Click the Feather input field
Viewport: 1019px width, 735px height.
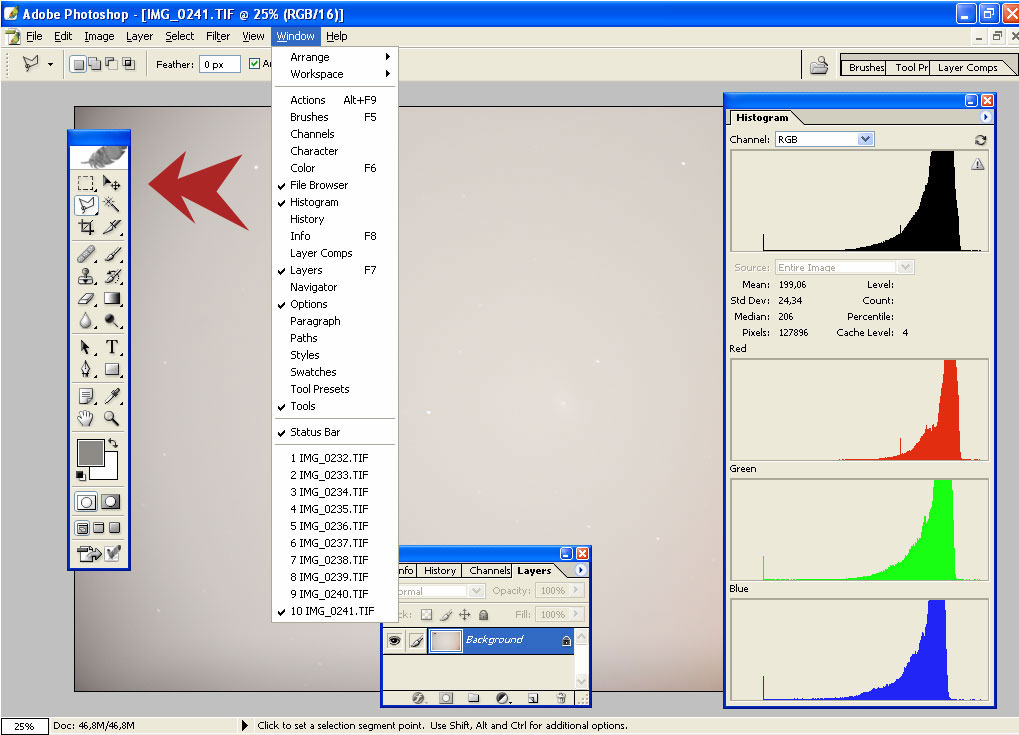pos(219,64)
